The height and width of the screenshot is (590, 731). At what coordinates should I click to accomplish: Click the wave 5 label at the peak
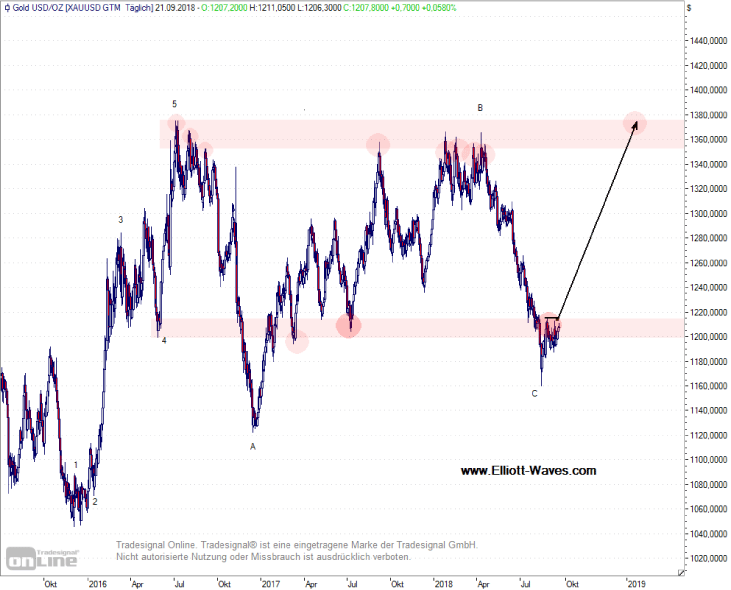pyautogui.click(x=174, y=104)
